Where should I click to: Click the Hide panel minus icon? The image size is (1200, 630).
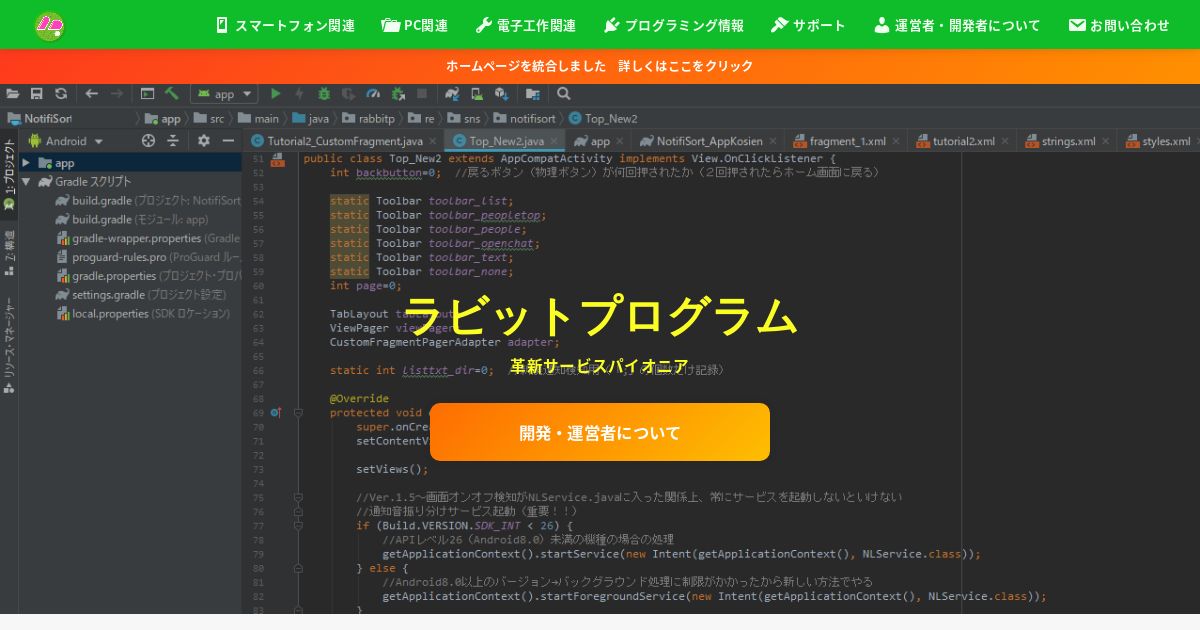228,141
